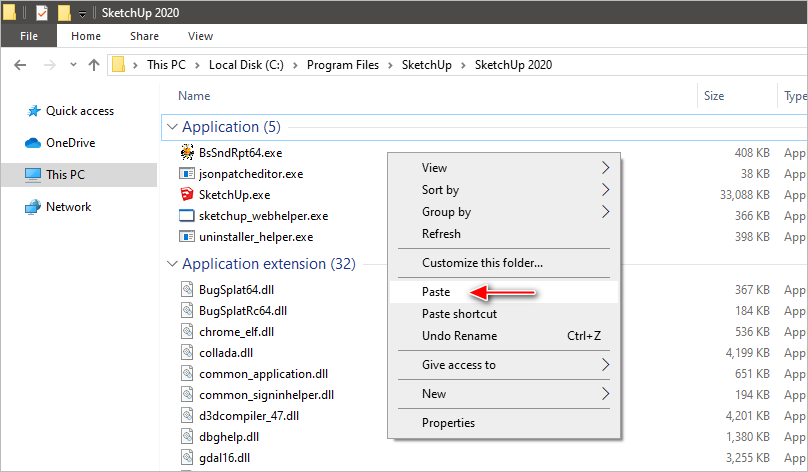Open OneDrive cloud icon in sidebar
Viewport: 808px width, 472px height.
tap(33, 143)
